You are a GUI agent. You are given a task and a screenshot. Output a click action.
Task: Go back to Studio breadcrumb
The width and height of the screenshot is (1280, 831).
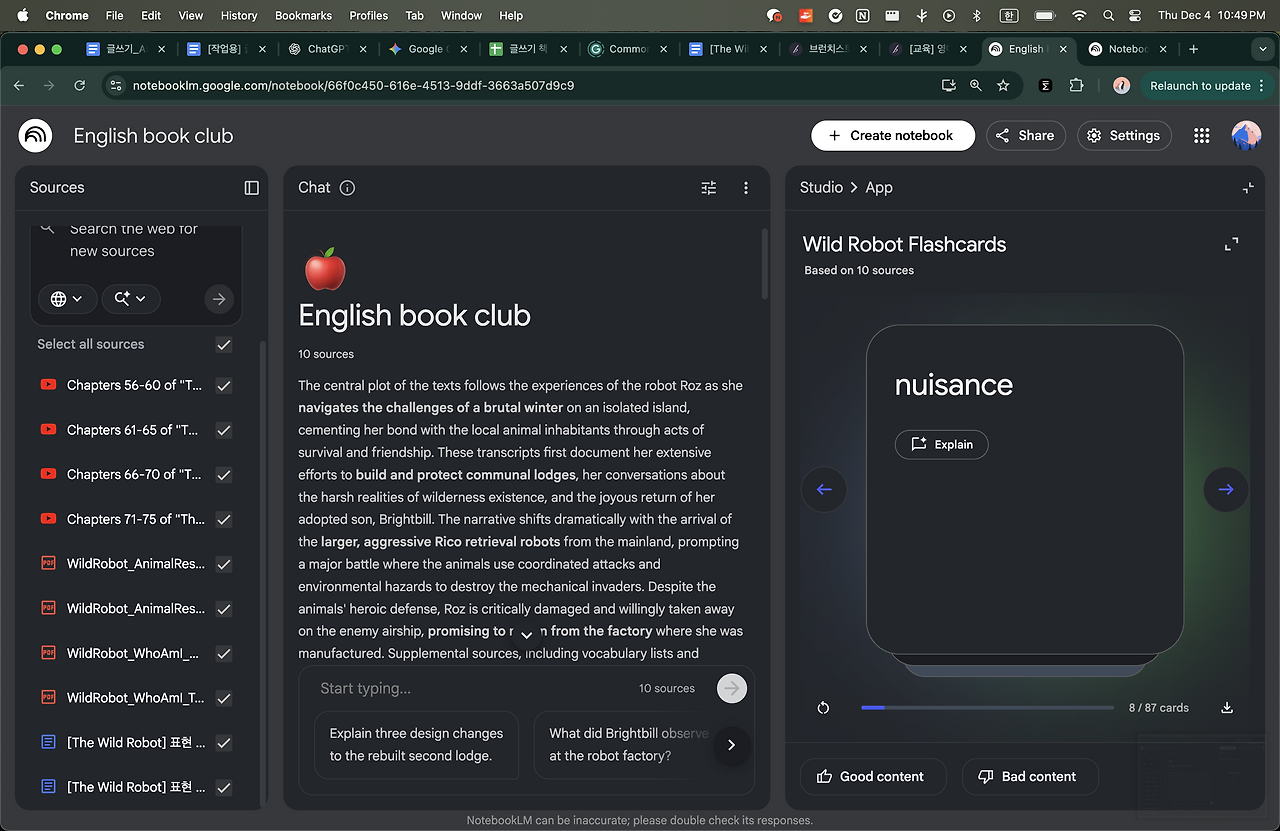point(822,188)
